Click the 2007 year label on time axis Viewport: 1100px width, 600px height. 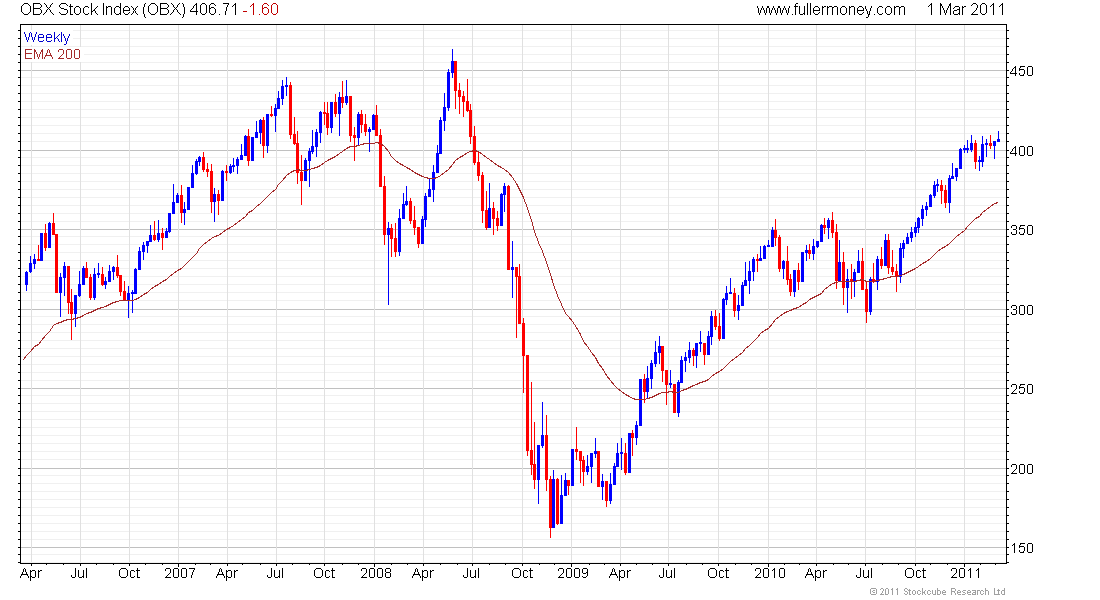180,573
